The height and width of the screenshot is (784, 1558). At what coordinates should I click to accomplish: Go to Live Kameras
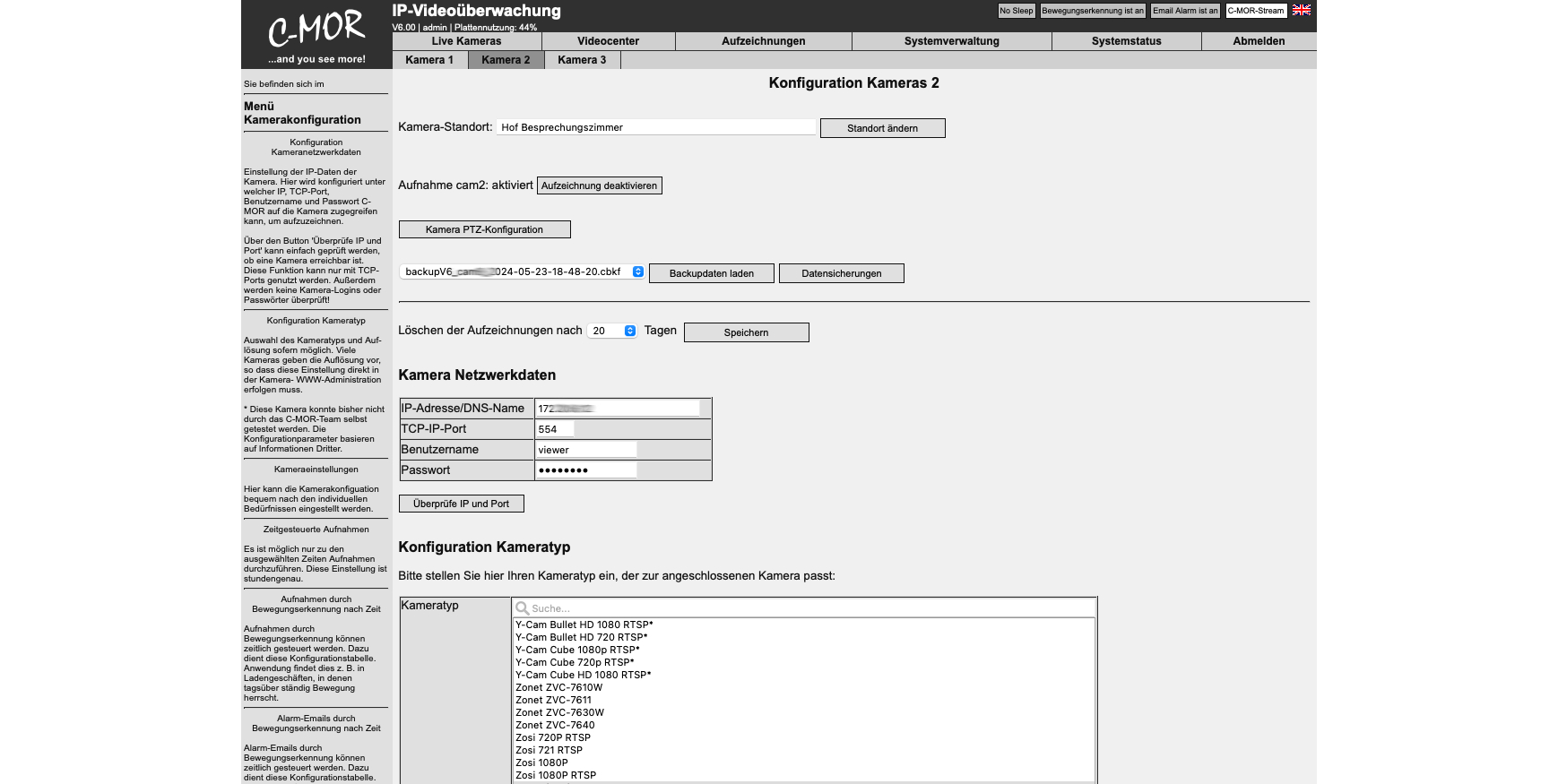(466, 41)
